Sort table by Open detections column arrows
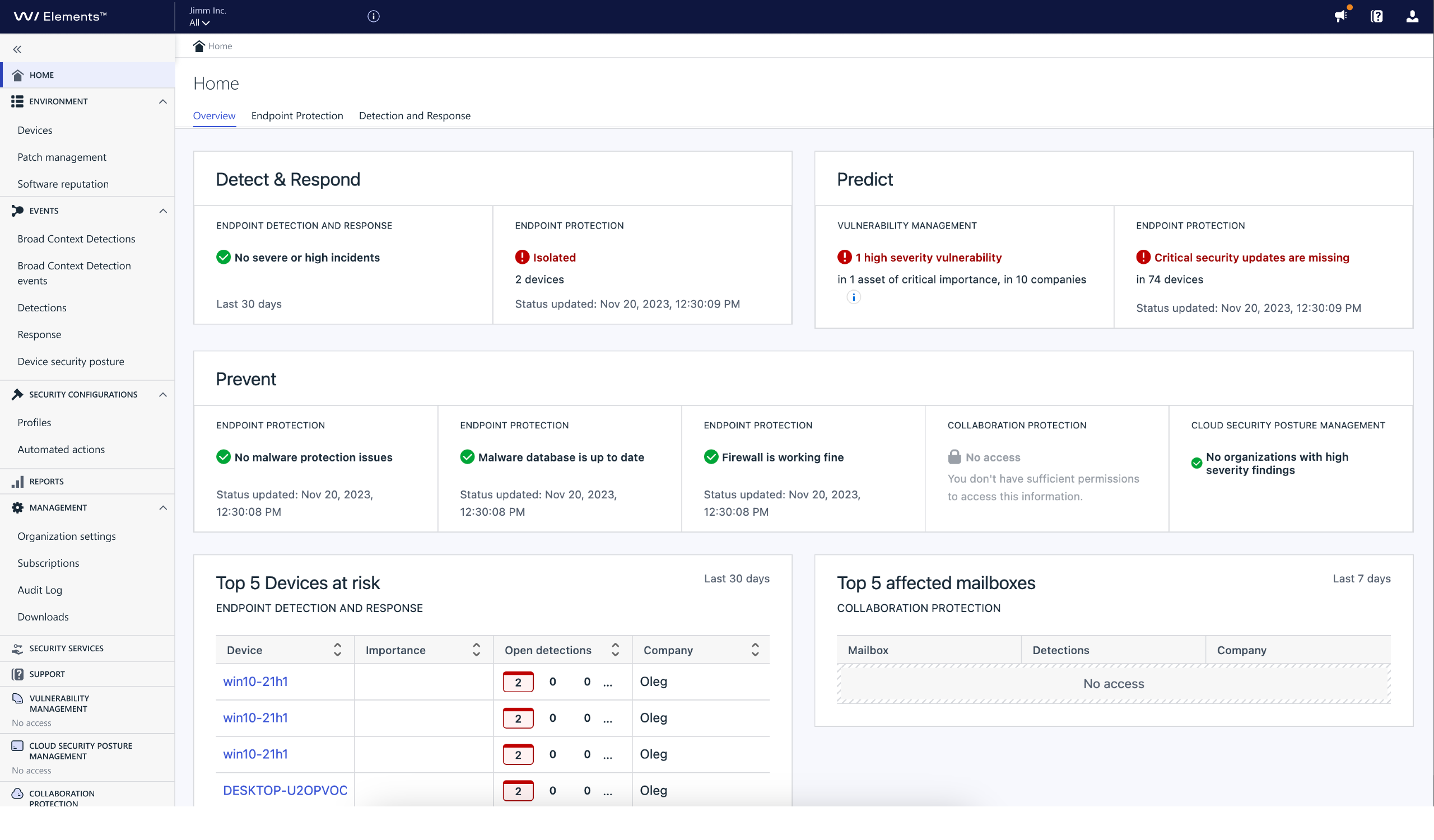This screenshot has height=840, width=1434. pos(615,650)
